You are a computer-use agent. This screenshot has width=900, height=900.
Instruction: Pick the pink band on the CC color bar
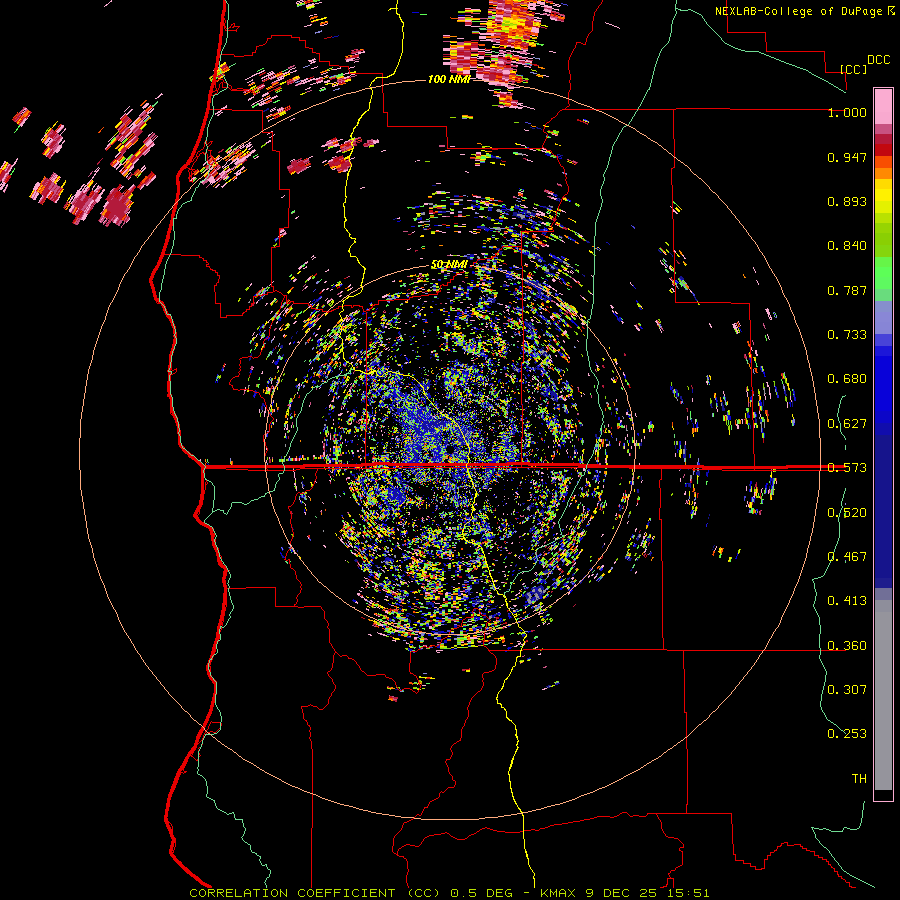pos(883,106)
